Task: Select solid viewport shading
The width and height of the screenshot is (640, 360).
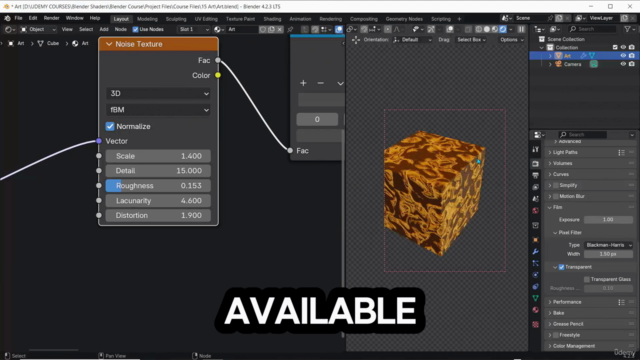Action: [487, 29]
